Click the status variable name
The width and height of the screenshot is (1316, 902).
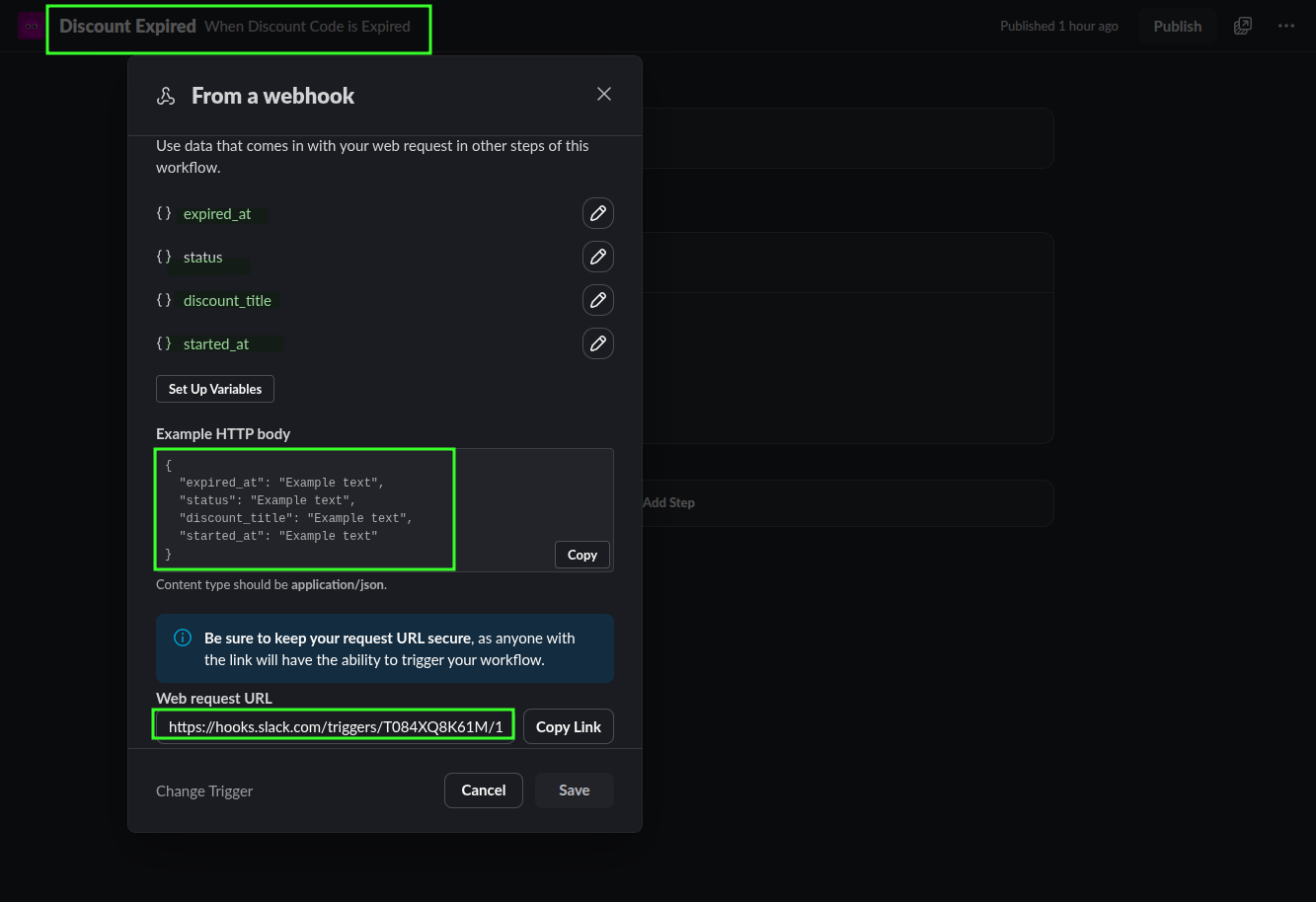click(203, 257)
